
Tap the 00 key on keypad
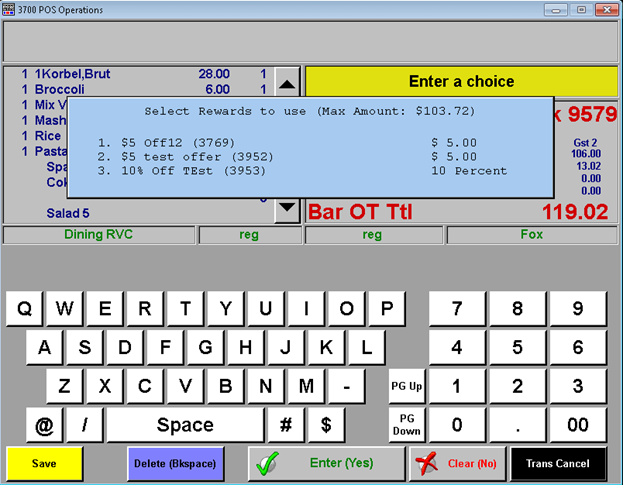pos(578,425)
